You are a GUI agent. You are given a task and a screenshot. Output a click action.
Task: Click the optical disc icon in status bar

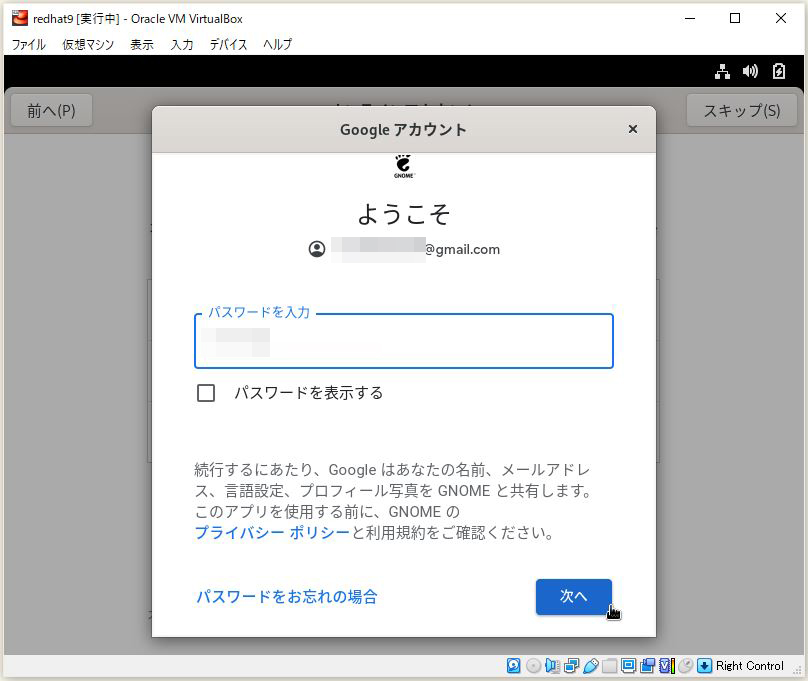[533, 666]
